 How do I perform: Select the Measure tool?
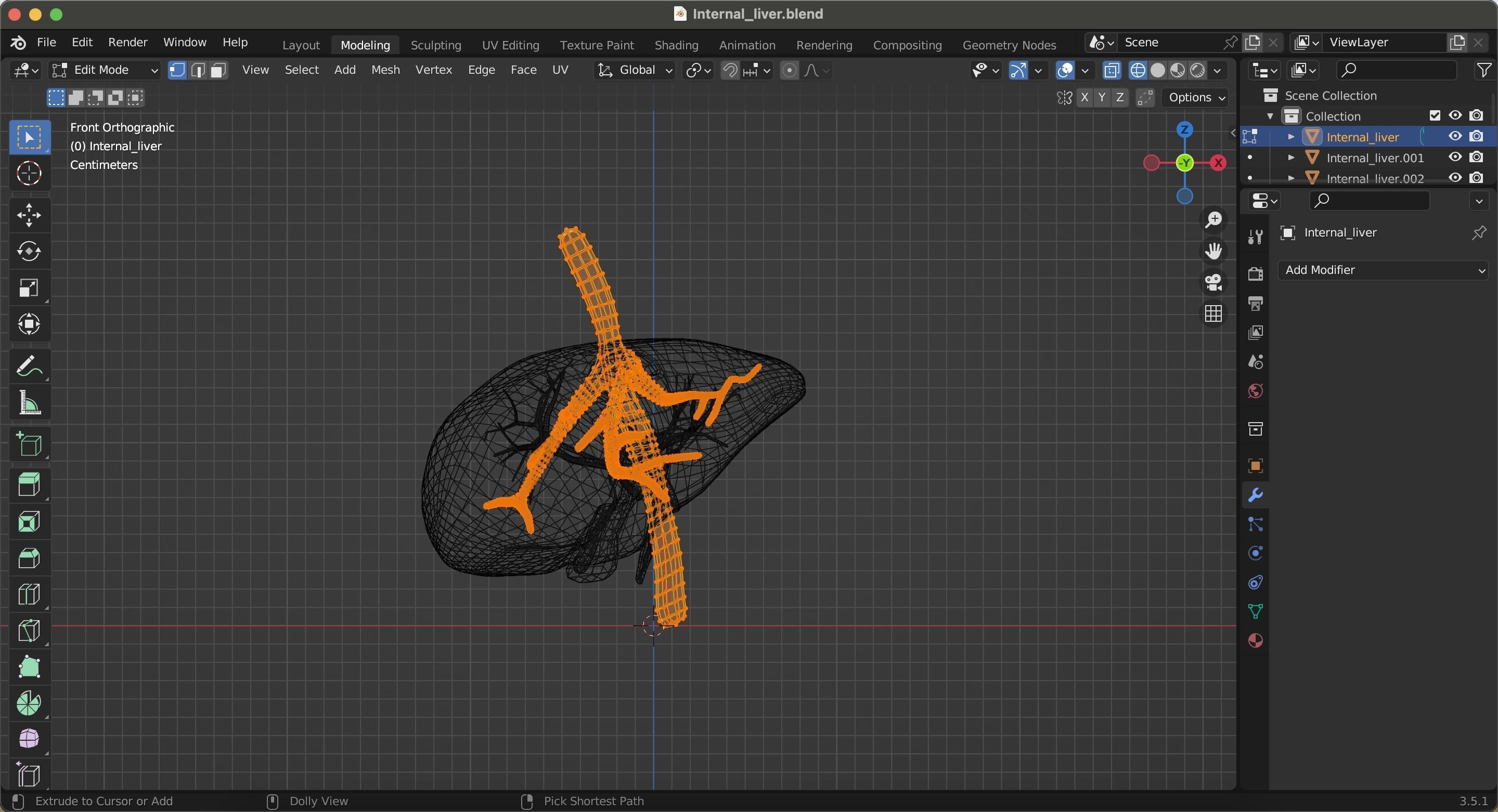click(x=29, y=402)
